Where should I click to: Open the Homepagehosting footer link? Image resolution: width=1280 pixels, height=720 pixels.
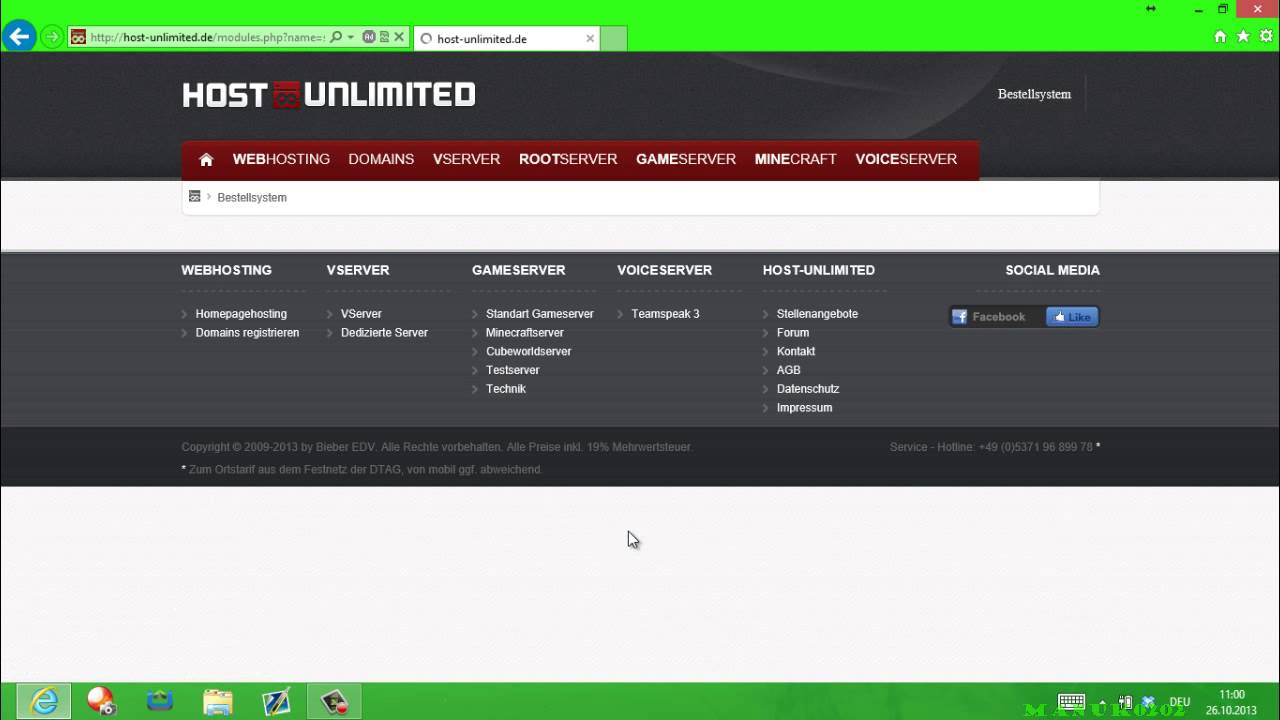[x=241, y=314]
